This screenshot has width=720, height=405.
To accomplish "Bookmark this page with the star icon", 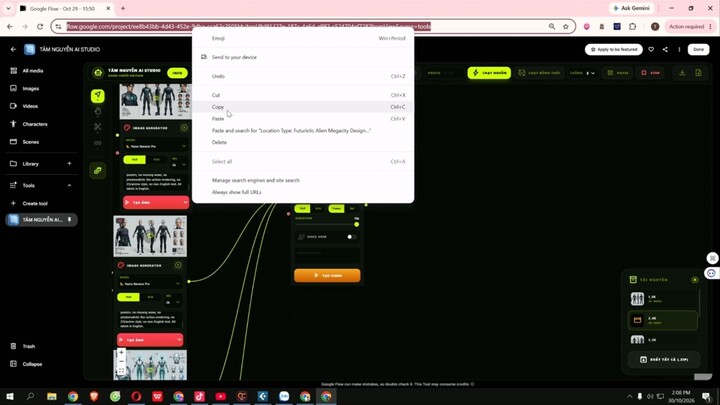I will [566, 27].
